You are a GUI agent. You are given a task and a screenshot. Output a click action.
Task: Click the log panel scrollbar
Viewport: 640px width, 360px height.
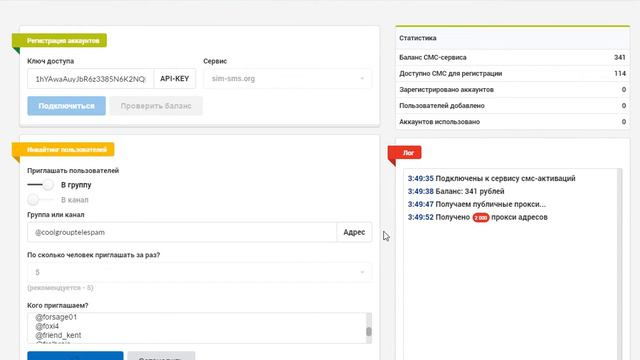click(x=619, y=264)
